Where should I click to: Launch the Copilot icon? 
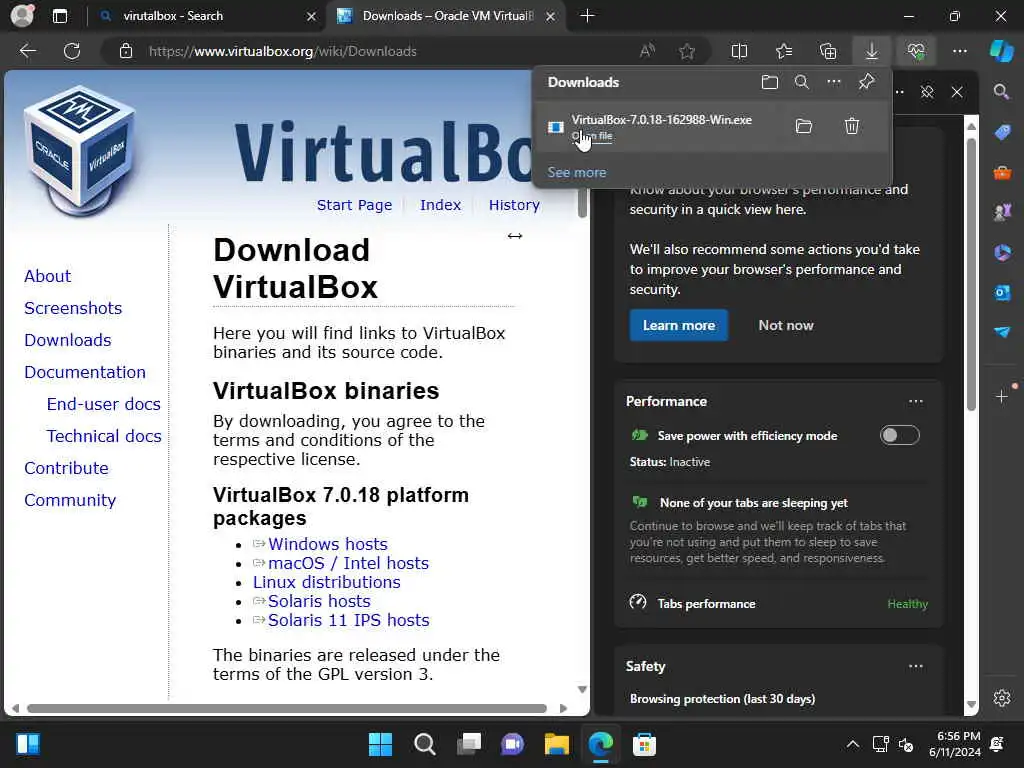pos(1001,51)
